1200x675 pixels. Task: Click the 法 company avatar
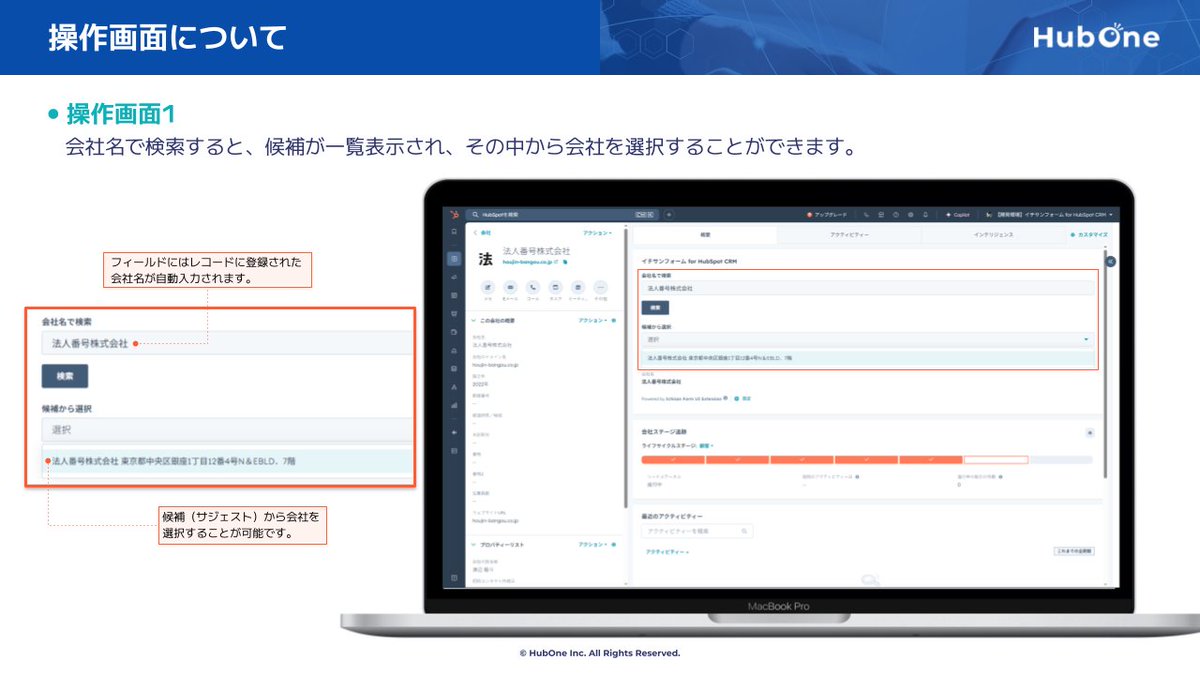click(x=486, y=259)
